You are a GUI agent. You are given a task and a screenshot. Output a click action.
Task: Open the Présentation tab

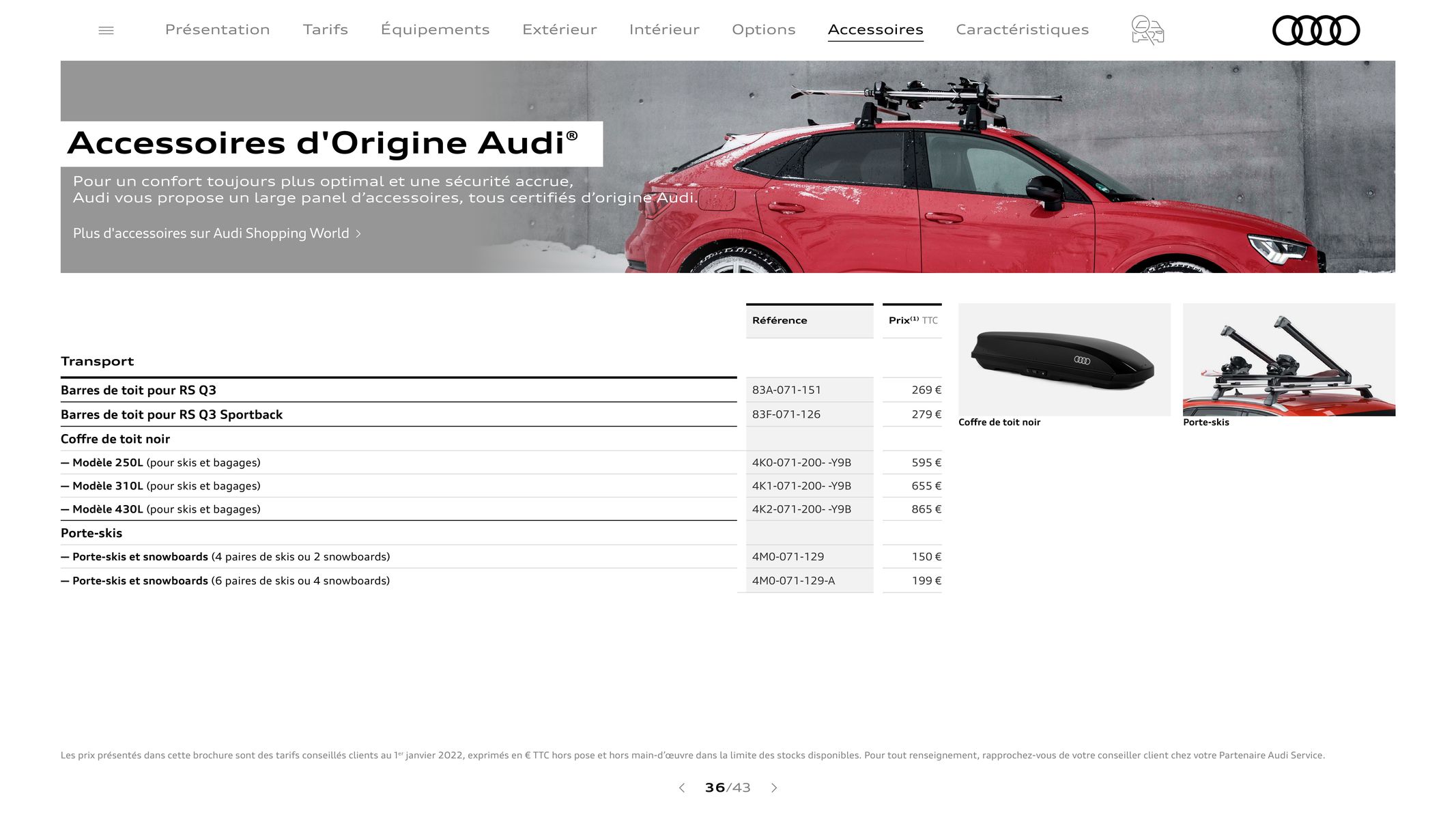[x=217, y=29]
